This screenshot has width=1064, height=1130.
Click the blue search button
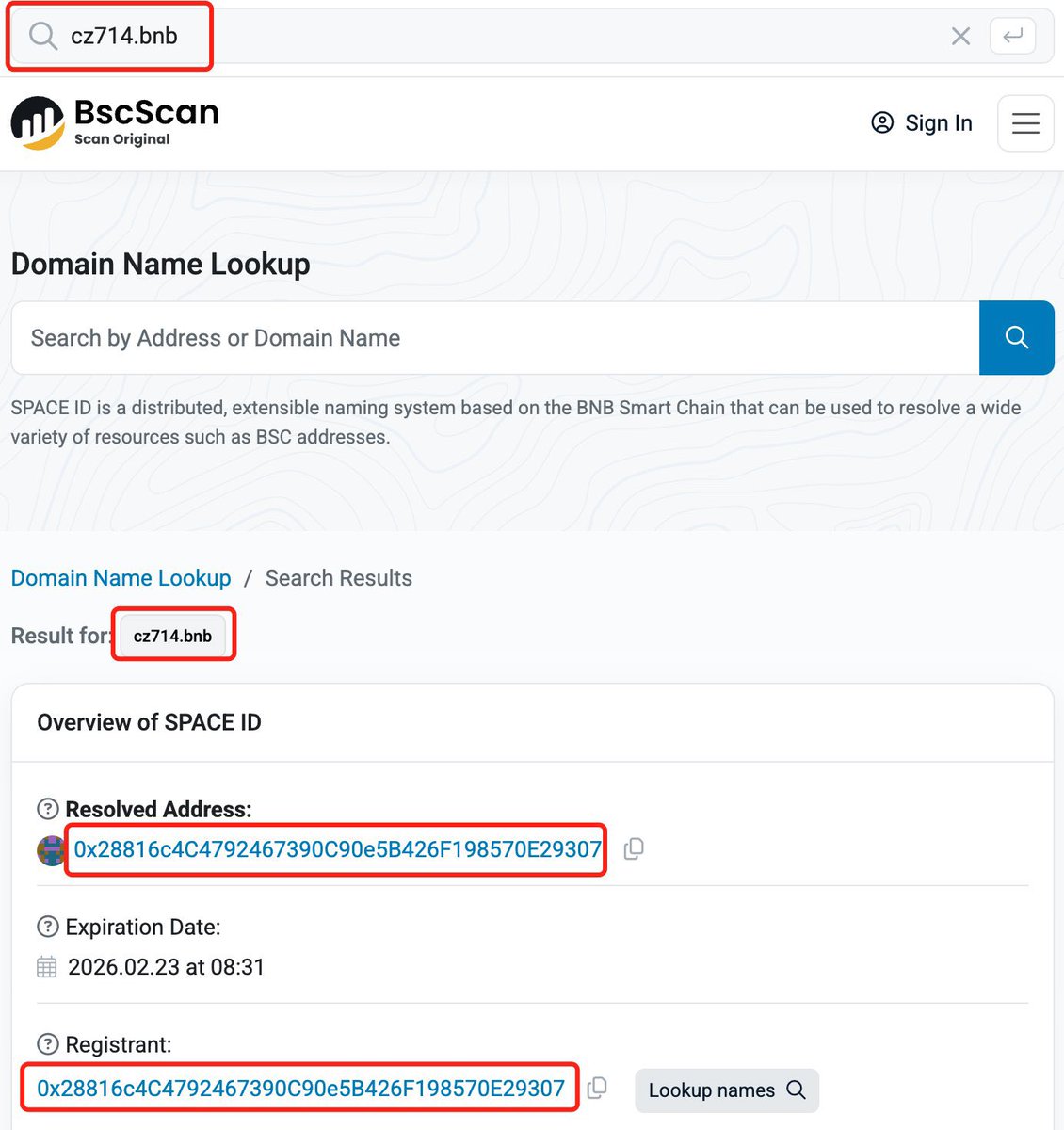[1017, 338]
